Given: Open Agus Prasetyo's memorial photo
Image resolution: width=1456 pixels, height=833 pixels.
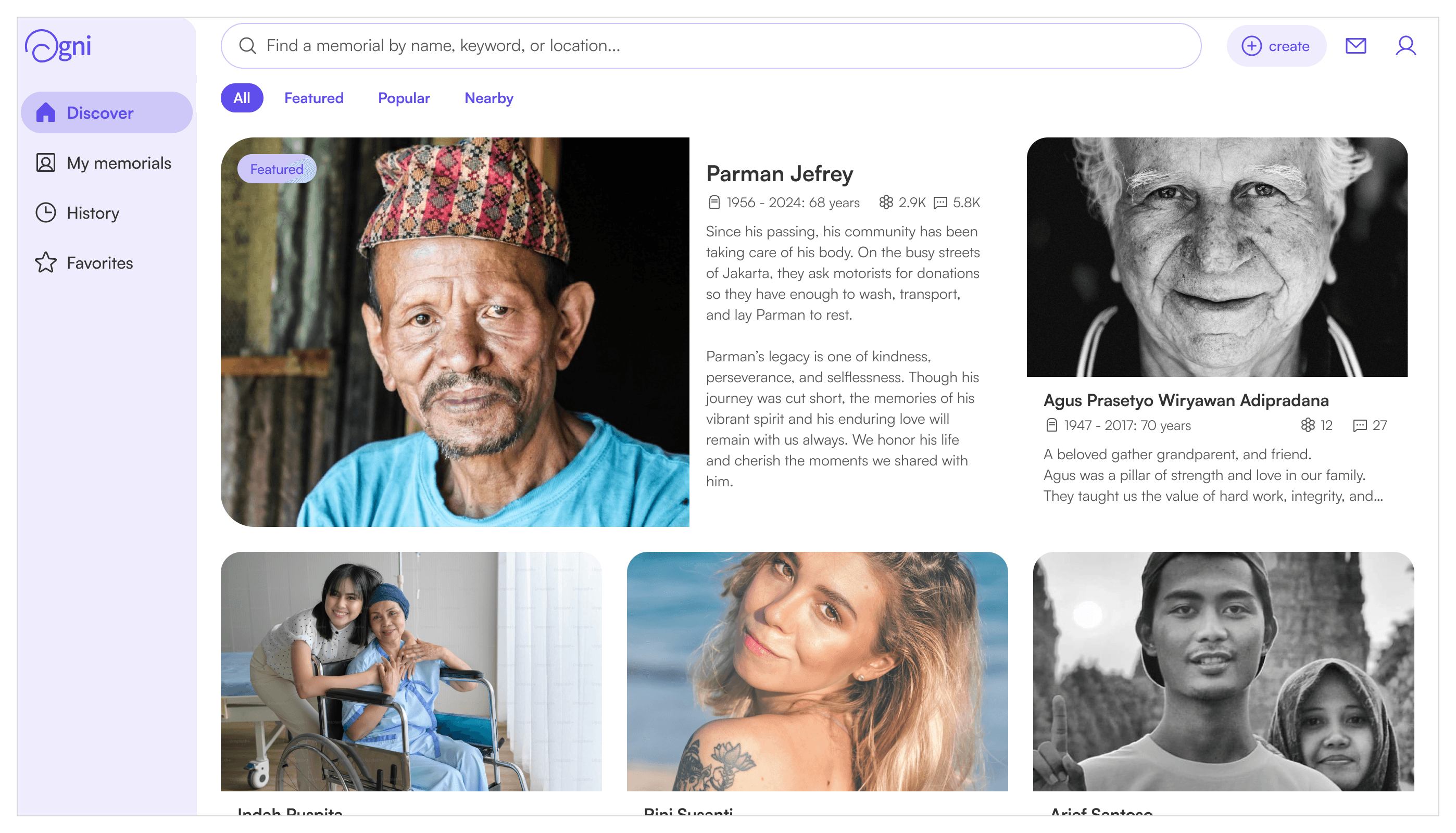Looking at the screenshot, I should click(x=1216, y=257).
